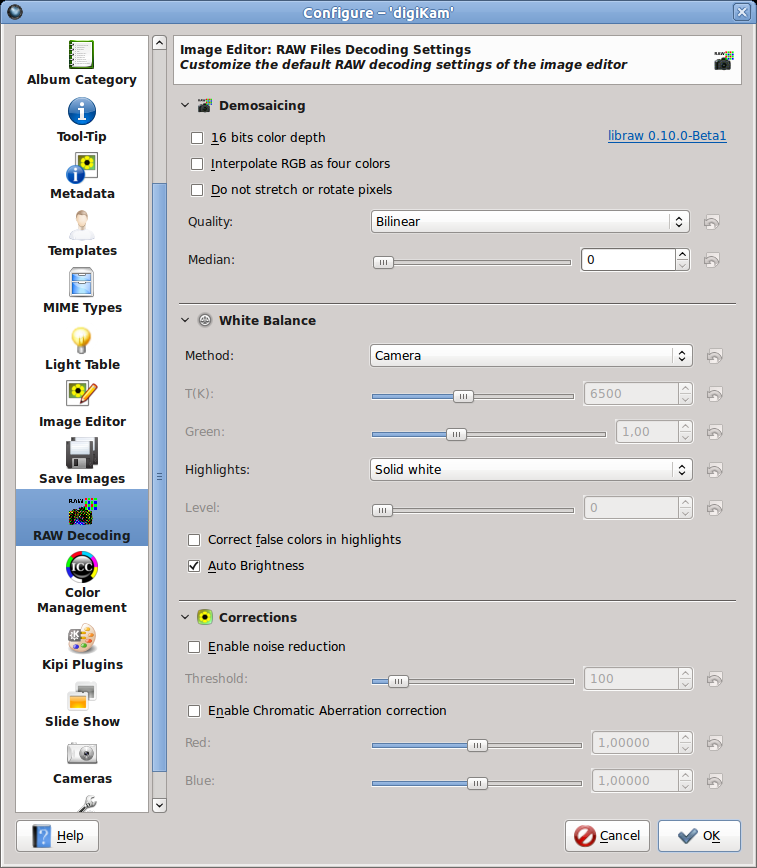
Task: Open the Color Management ICC icon
Action: pyautogui.click(x=81, y=567)
